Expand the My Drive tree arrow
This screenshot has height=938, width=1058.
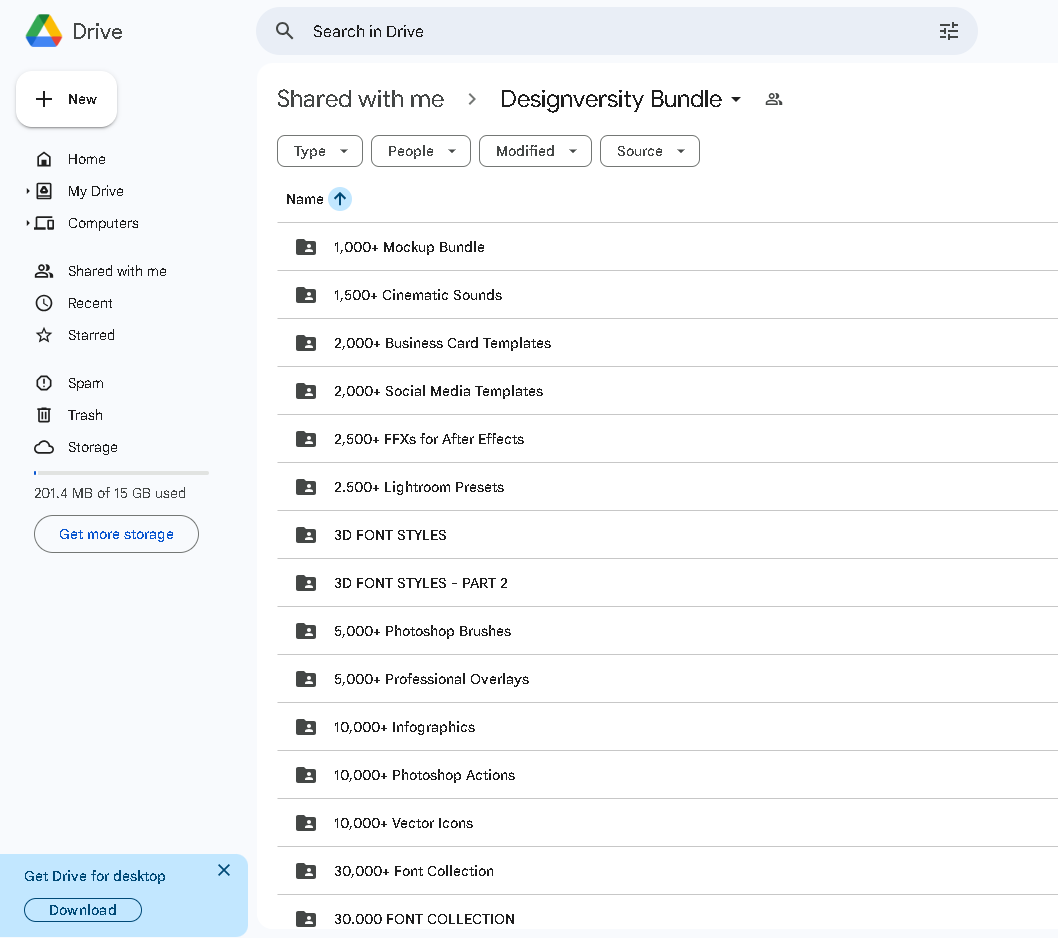28,191
